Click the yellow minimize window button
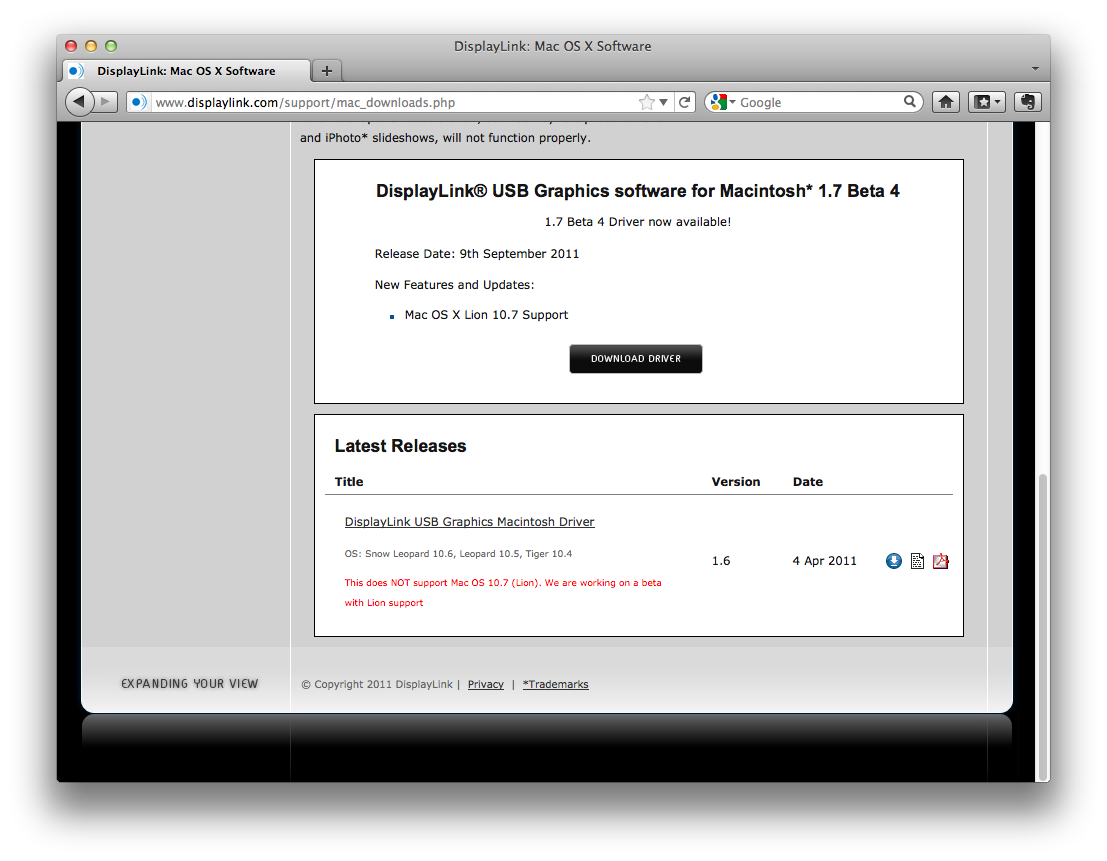 pyautogui.click(x=90, y=46)
